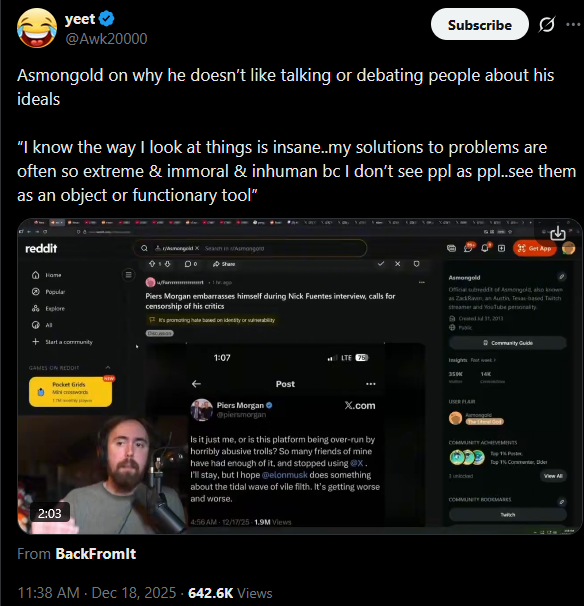Click the reddit logo in the video
Screen dimensions: 584x606
point(41,249)
